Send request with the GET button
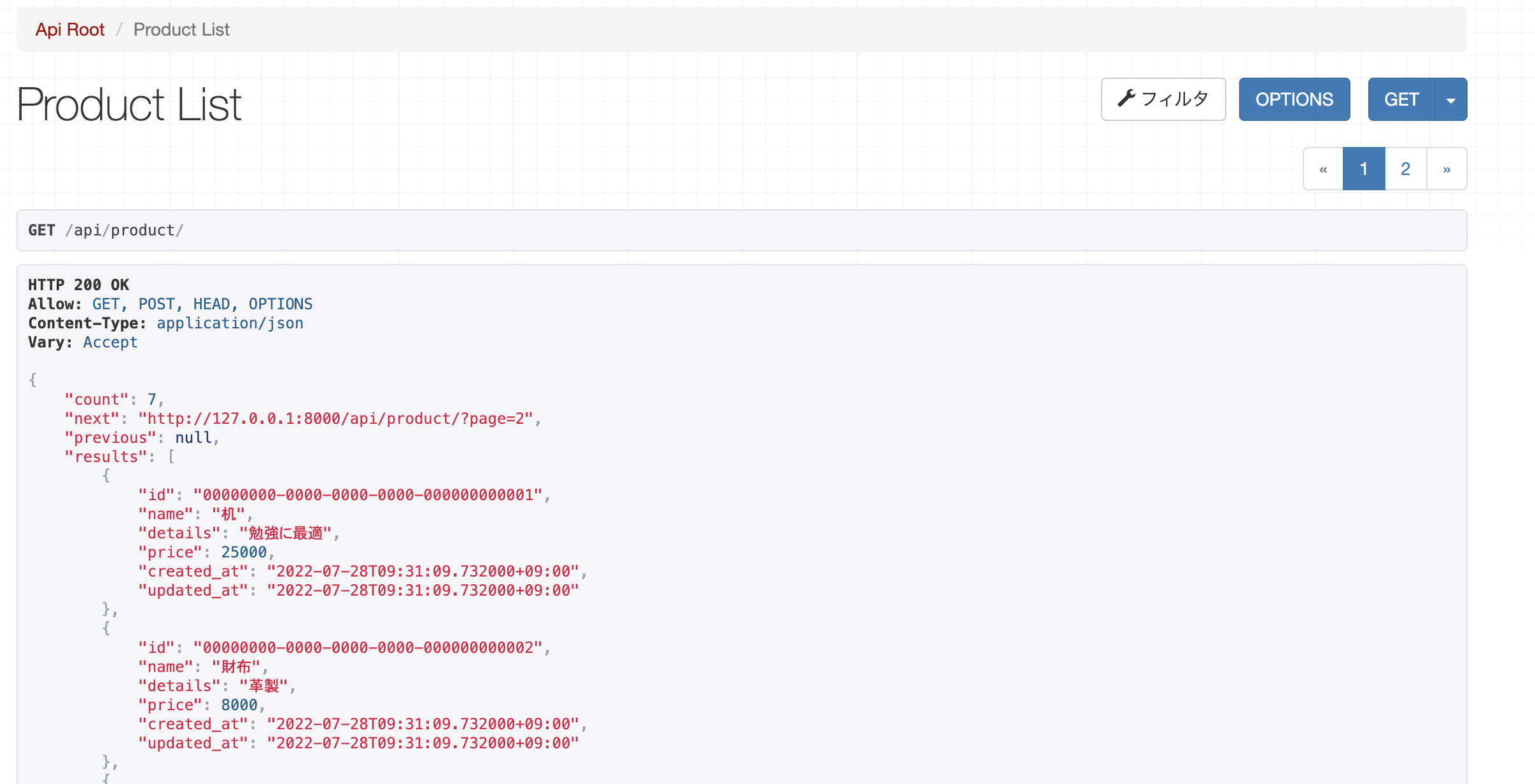 [x=1401, y=99]
